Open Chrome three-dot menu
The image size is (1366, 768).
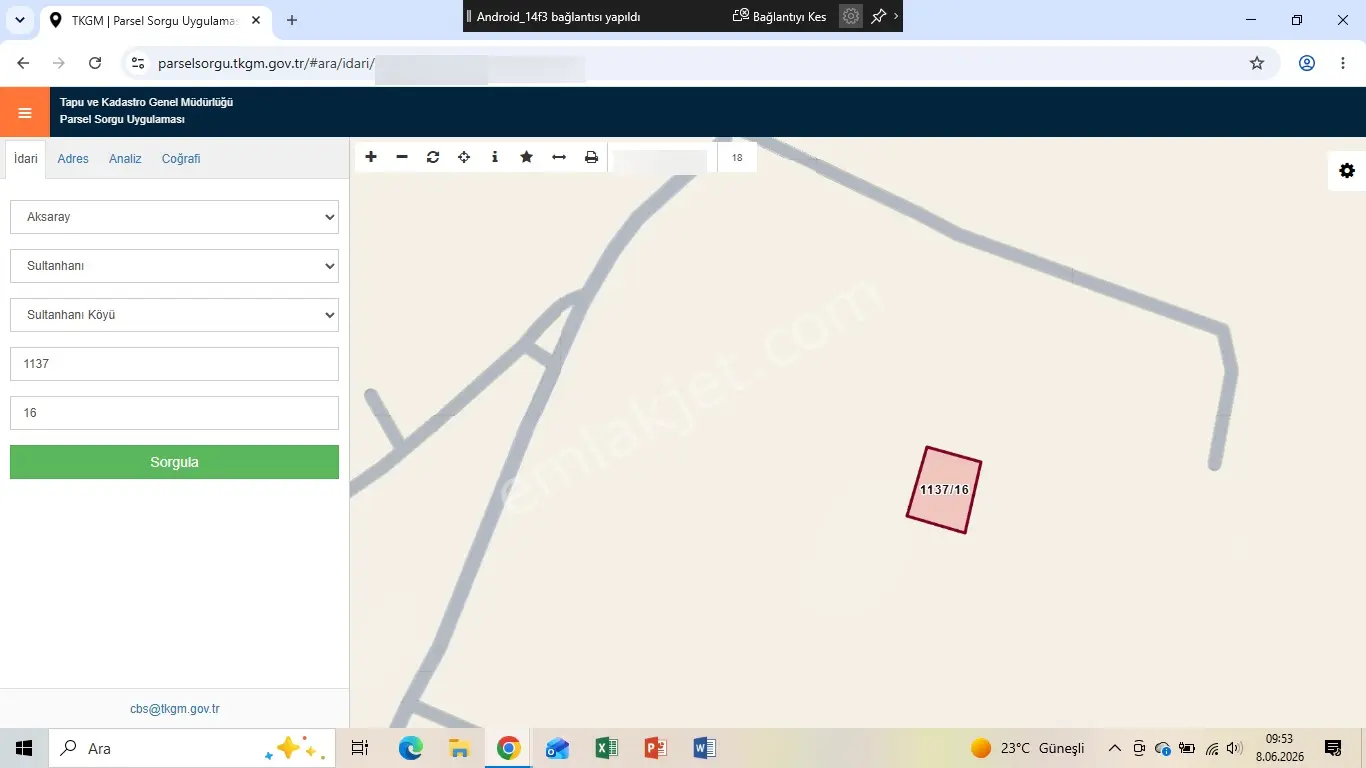tap(1343, 63)
